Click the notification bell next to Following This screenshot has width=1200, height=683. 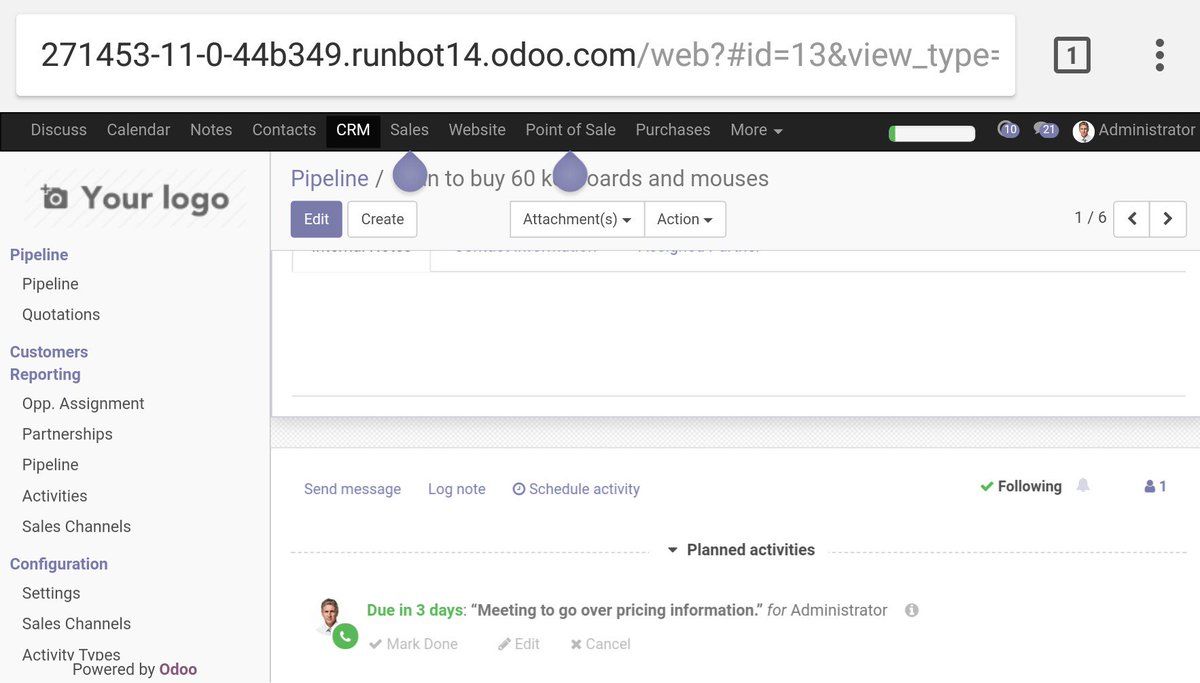[x=1082, y=486]
